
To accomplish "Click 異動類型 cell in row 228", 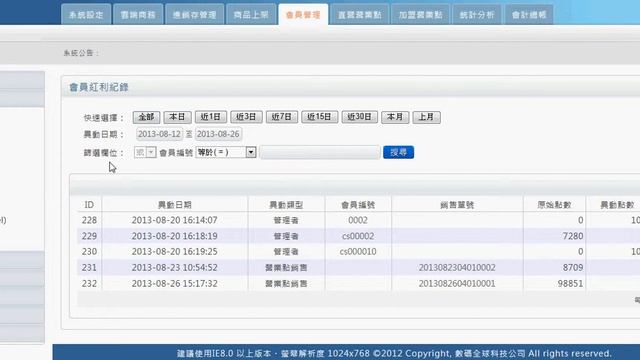I will pos(286,220).
